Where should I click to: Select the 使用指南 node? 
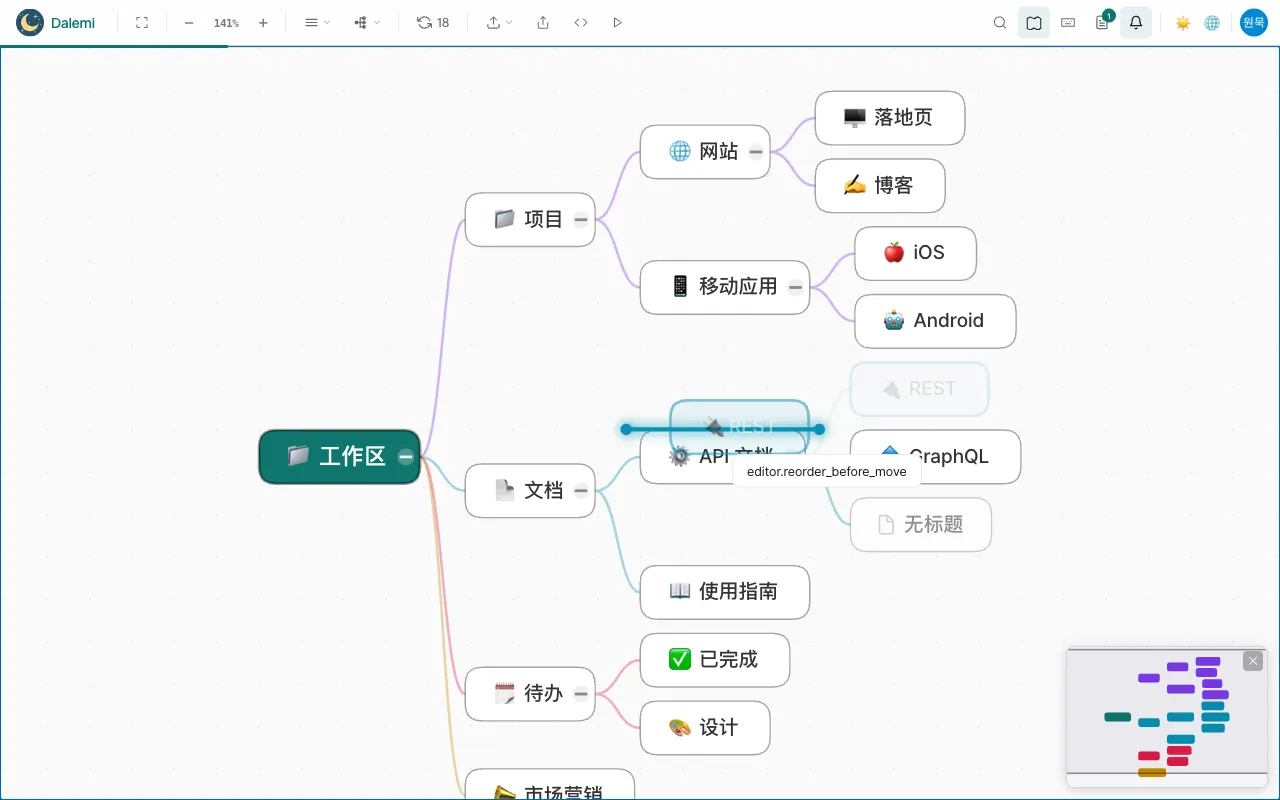click(724, 592)
